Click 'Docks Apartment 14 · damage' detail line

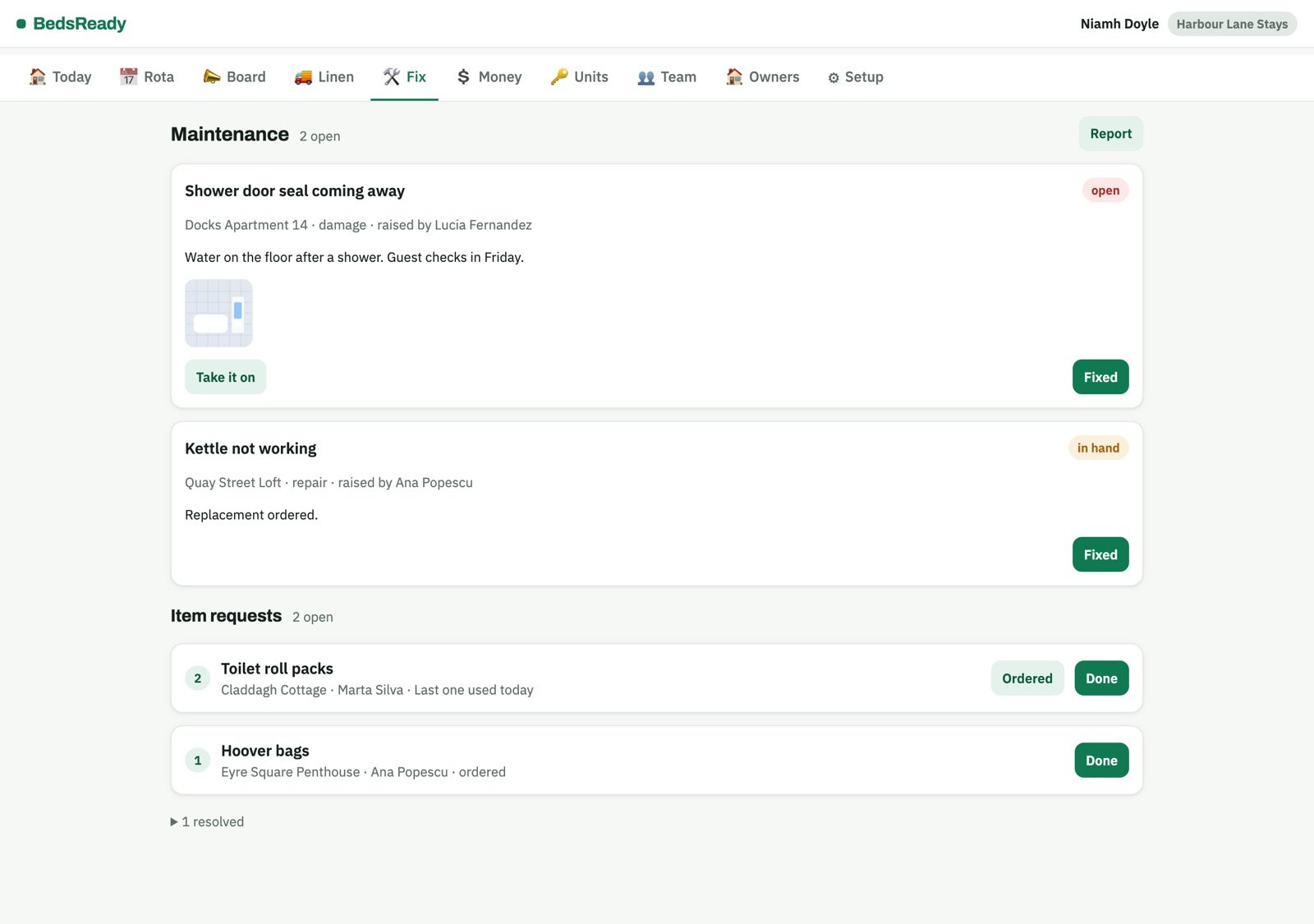click(x=358, y=225)
